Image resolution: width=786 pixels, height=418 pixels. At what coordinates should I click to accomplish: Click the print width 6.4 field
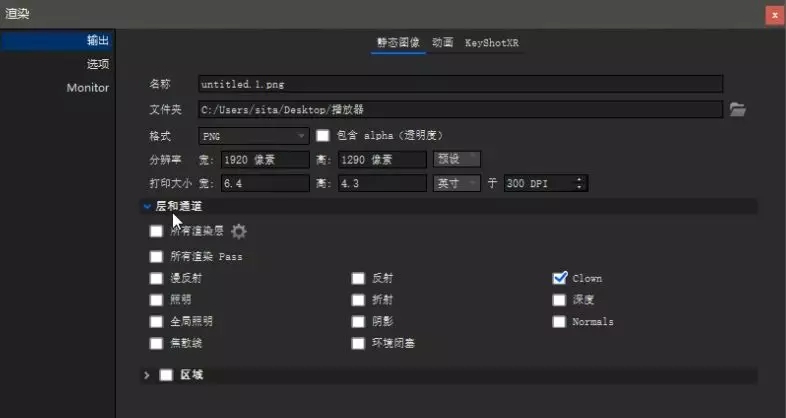tap(265, 183)
